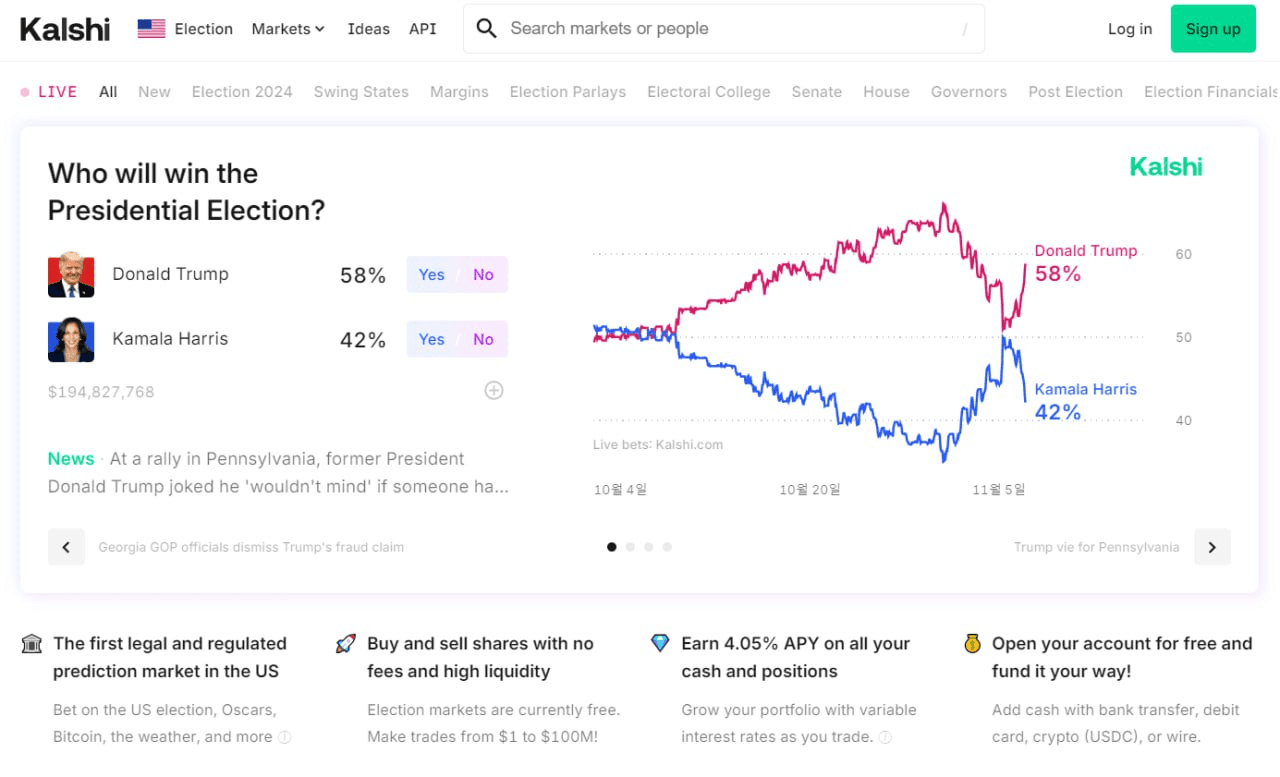Click the bank building icon for regulated market
This screenshot has height=777, width=1280.
pos(32,644)
